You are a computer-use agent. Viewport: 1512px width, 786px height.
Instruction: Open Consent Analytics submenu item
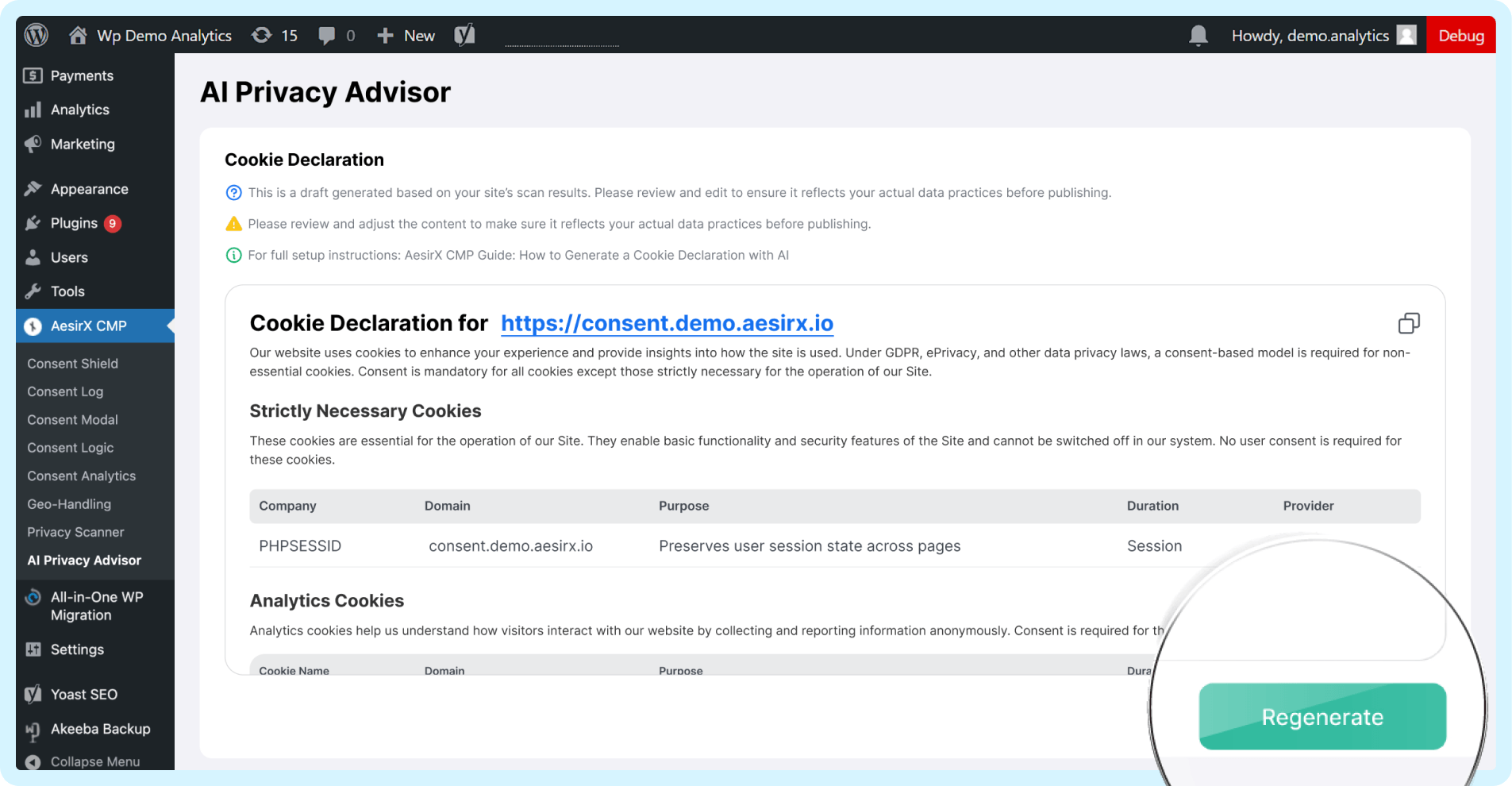(81, 476)
